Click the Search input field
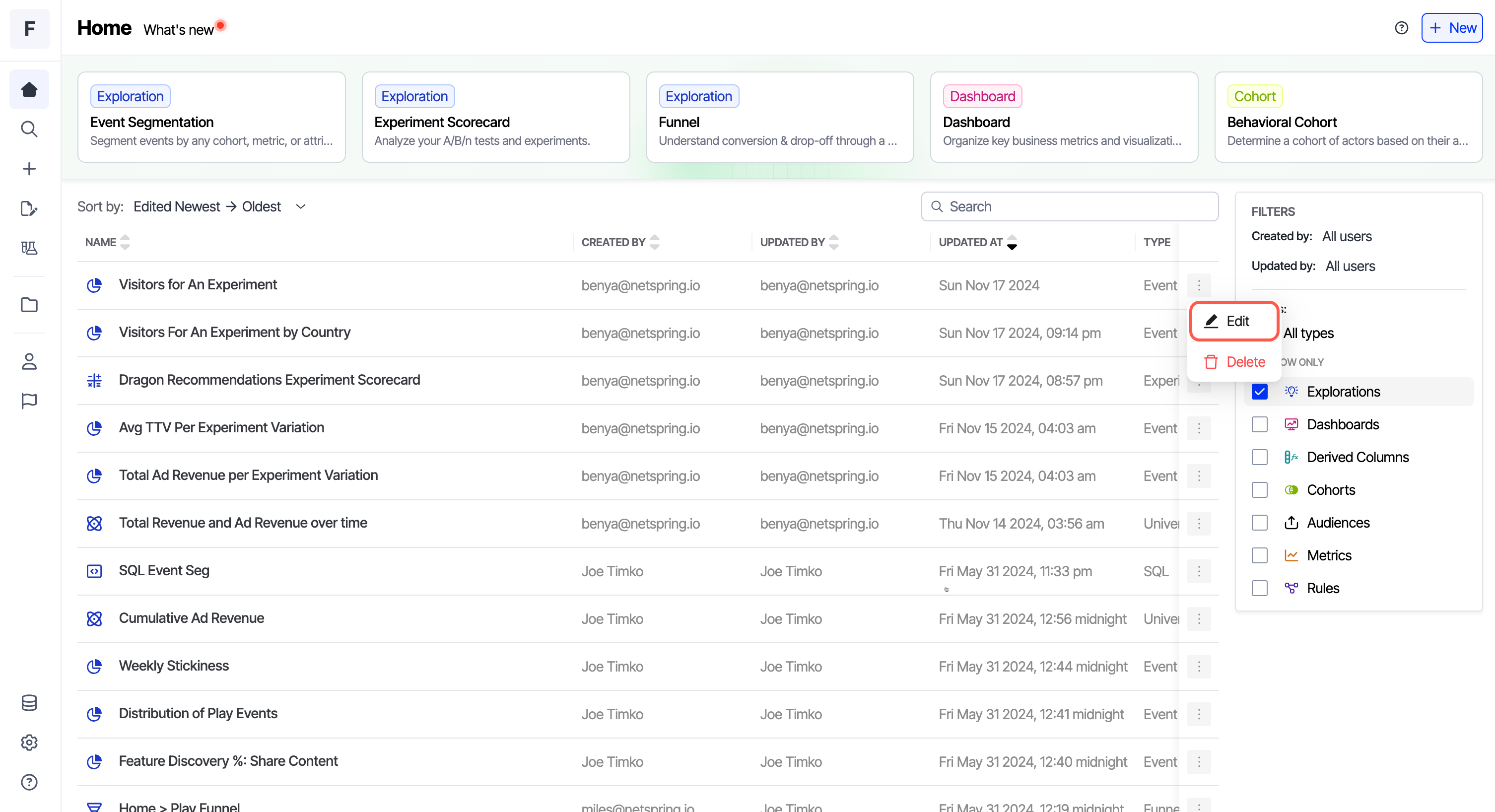Screen dimensions: 1495x812 click(x=1070, y=206)
